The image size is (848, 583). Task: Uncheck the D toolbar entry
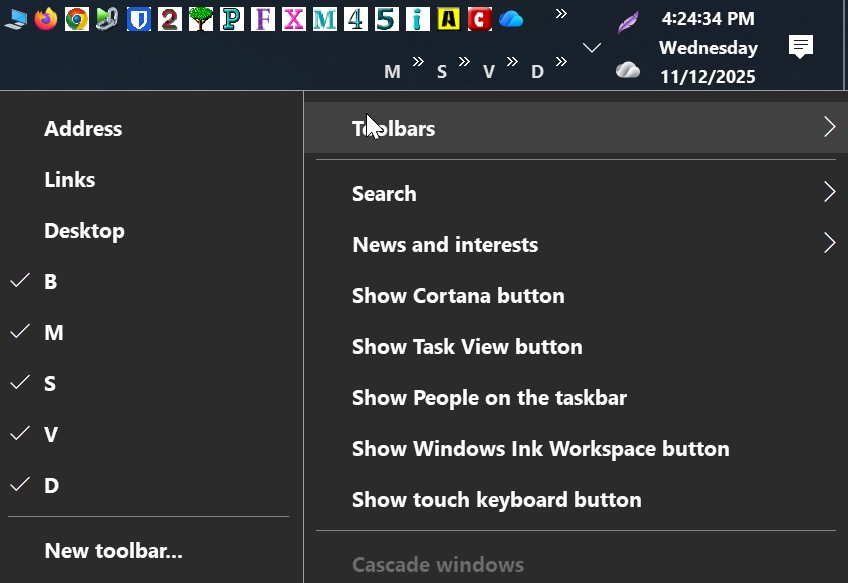(x=49, y=485)
